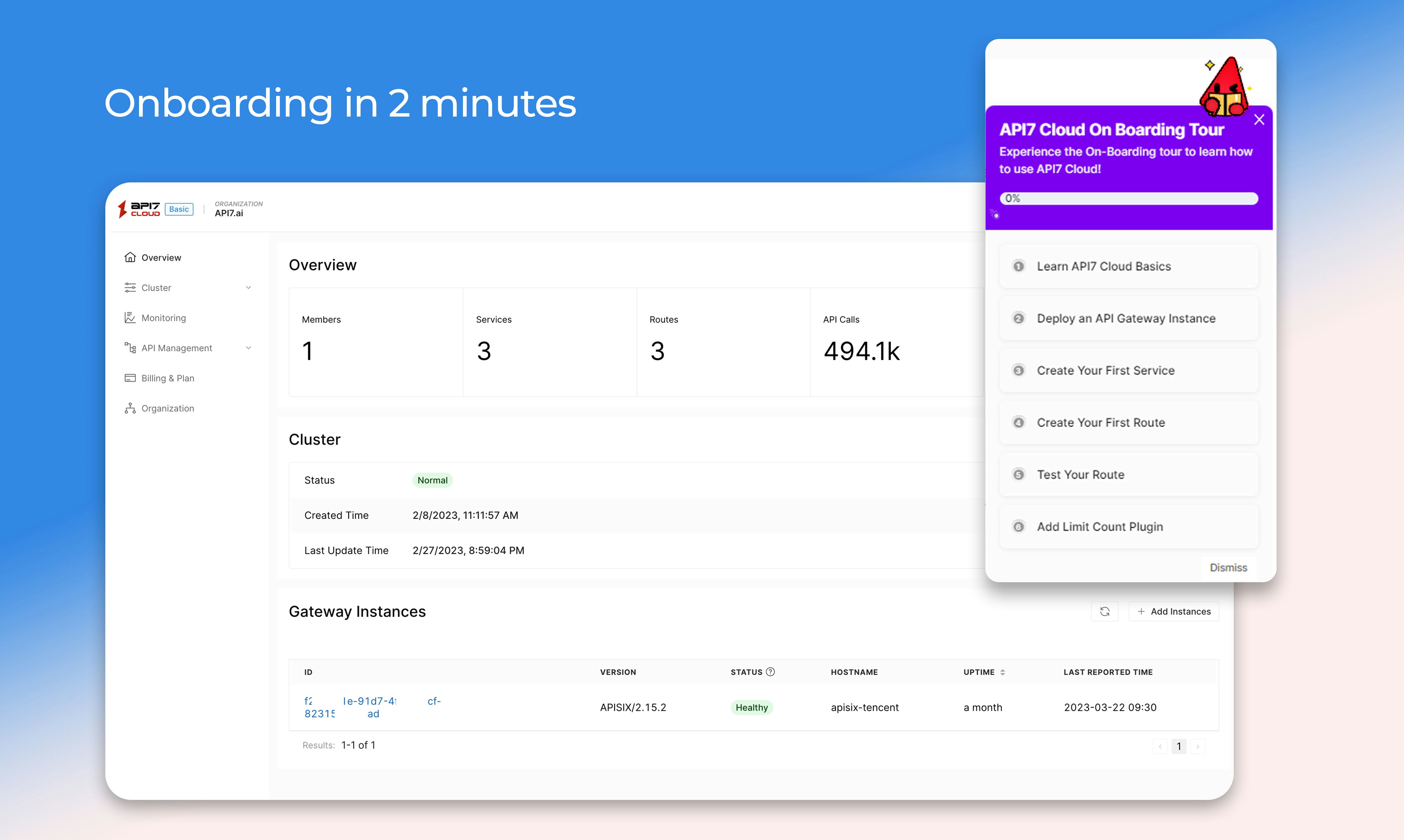Sort the table by UPTIME column

click(x=1002, y=673)
